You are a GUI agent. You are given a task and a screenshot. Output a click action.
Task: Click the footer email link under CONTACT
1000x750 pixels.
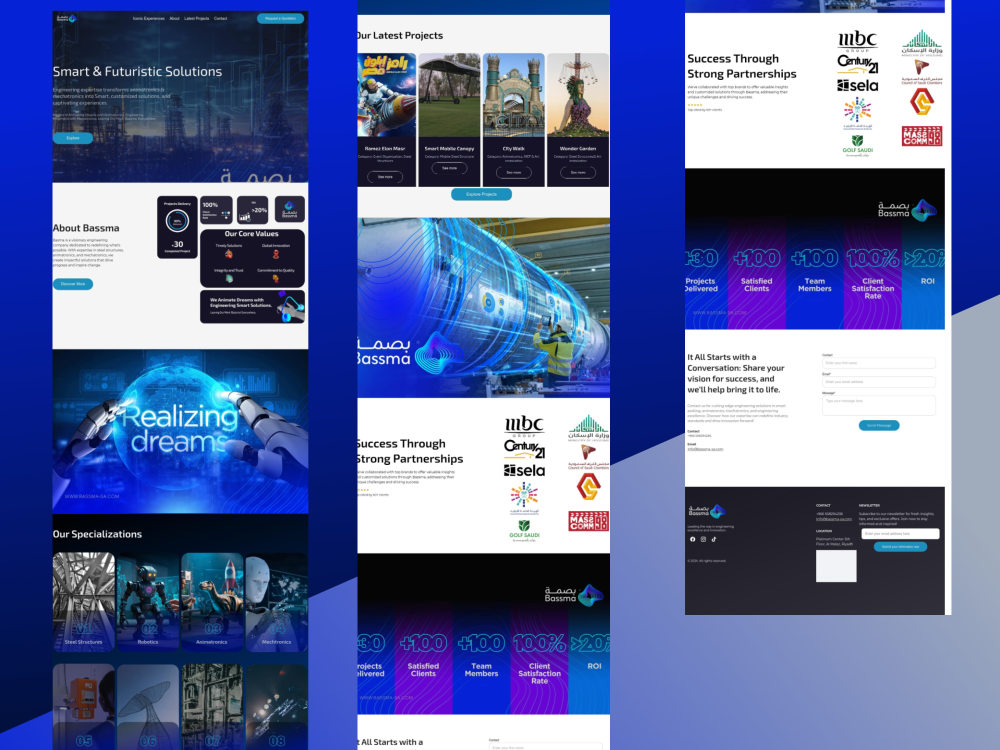(834, 518)
